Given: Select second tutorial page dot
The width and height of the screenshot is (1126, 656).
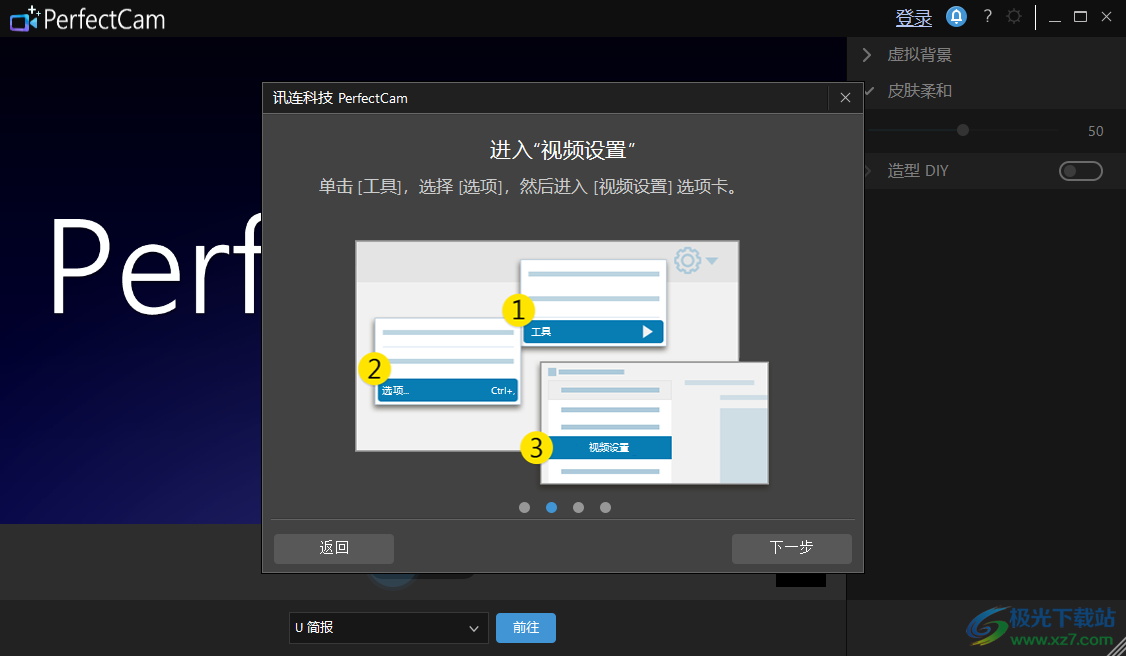Looking at the screenshot, I should [552, 507].
